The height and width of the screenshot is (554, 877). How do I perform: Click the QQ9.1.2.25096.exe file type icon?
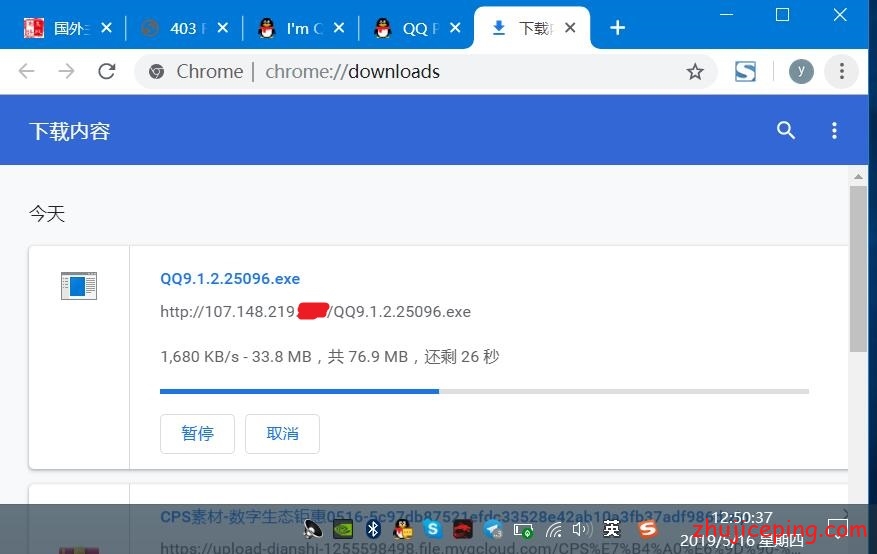pyautogui.click(x=79, y=286)
